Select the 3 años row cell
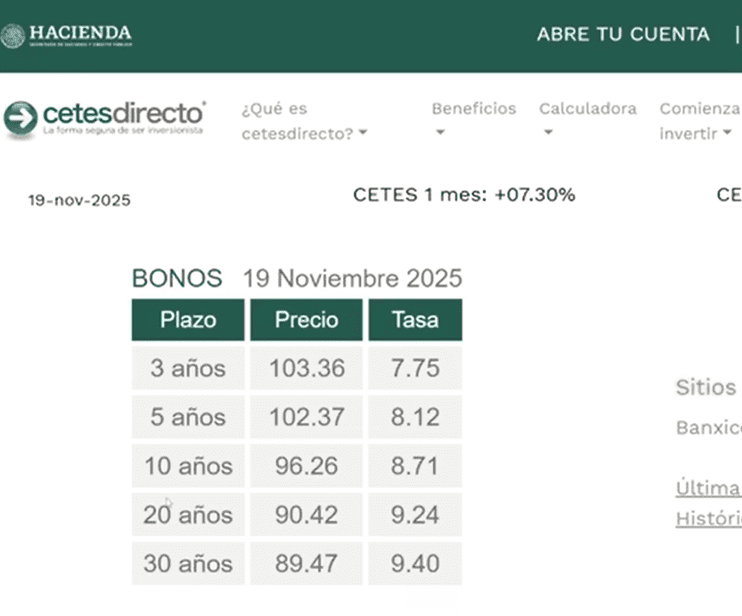742x616 pixels. (x=188, y=368)
